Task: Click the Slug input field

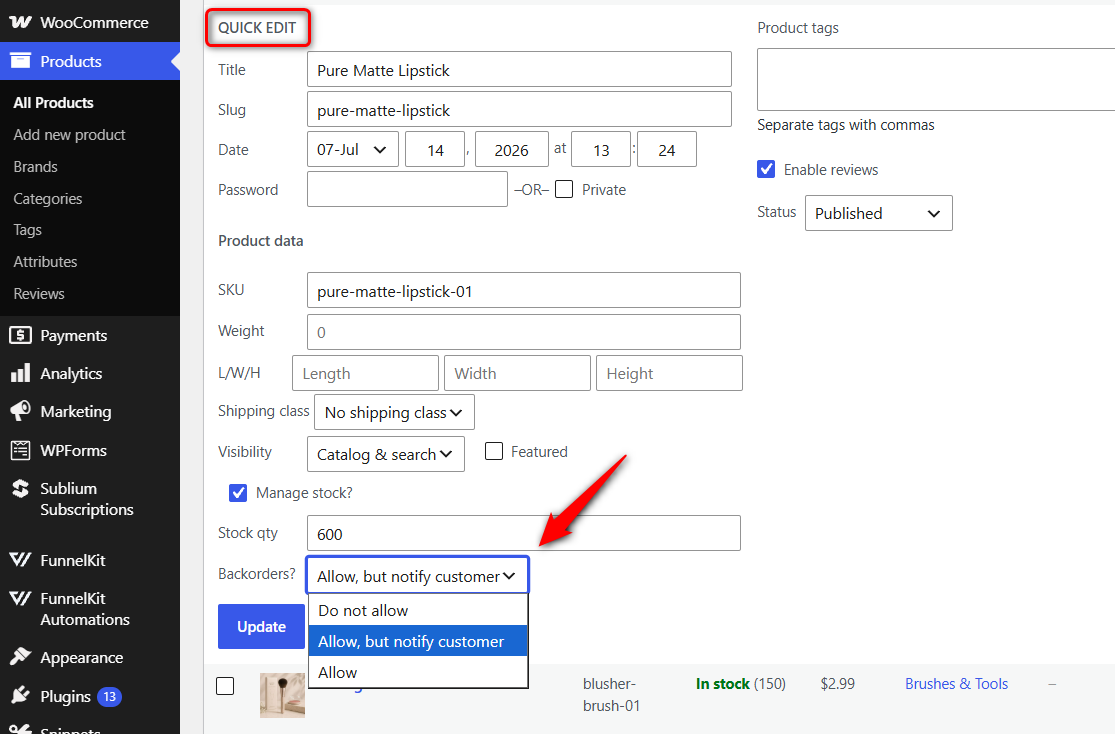Action: coord(519,110)
